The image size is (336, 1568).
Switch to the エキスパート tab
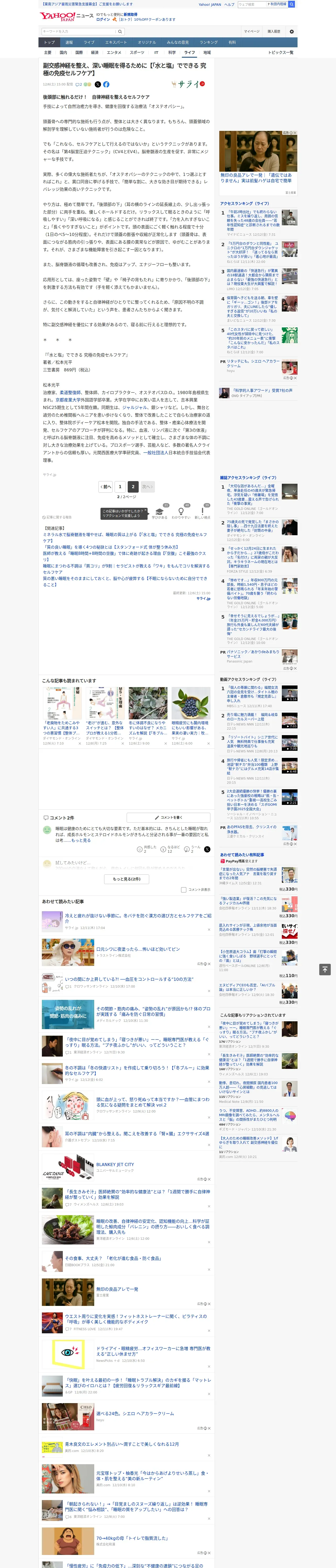[x=116, y=42]
